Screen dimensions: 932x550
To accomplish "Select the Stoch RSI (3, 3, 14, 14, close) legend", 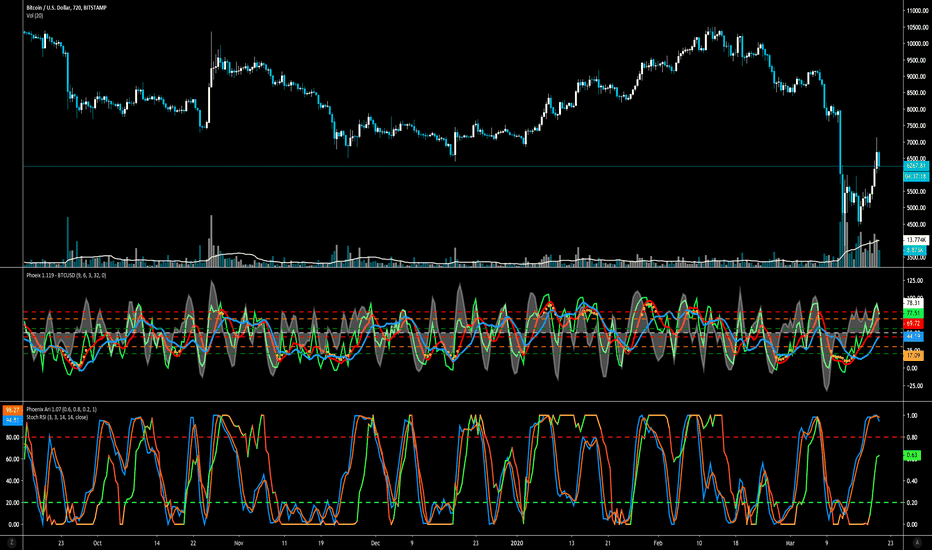I will coord(57,417).
